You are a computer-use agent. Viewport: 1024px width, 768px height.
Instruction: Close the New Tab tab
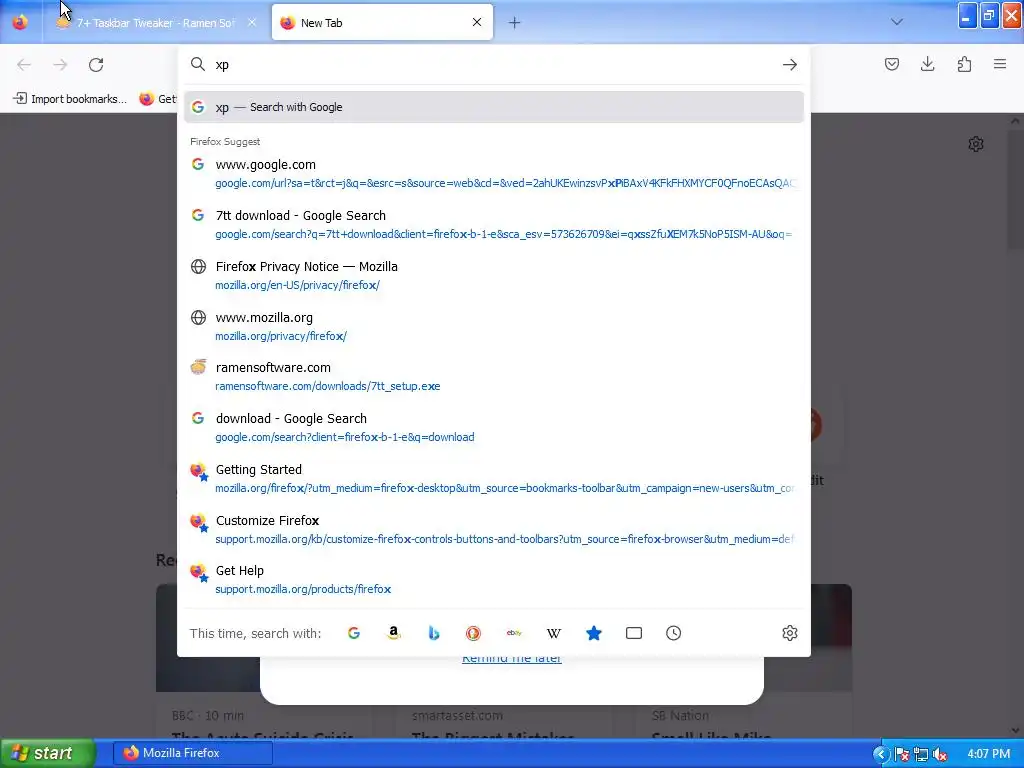(x=477, y=22)
